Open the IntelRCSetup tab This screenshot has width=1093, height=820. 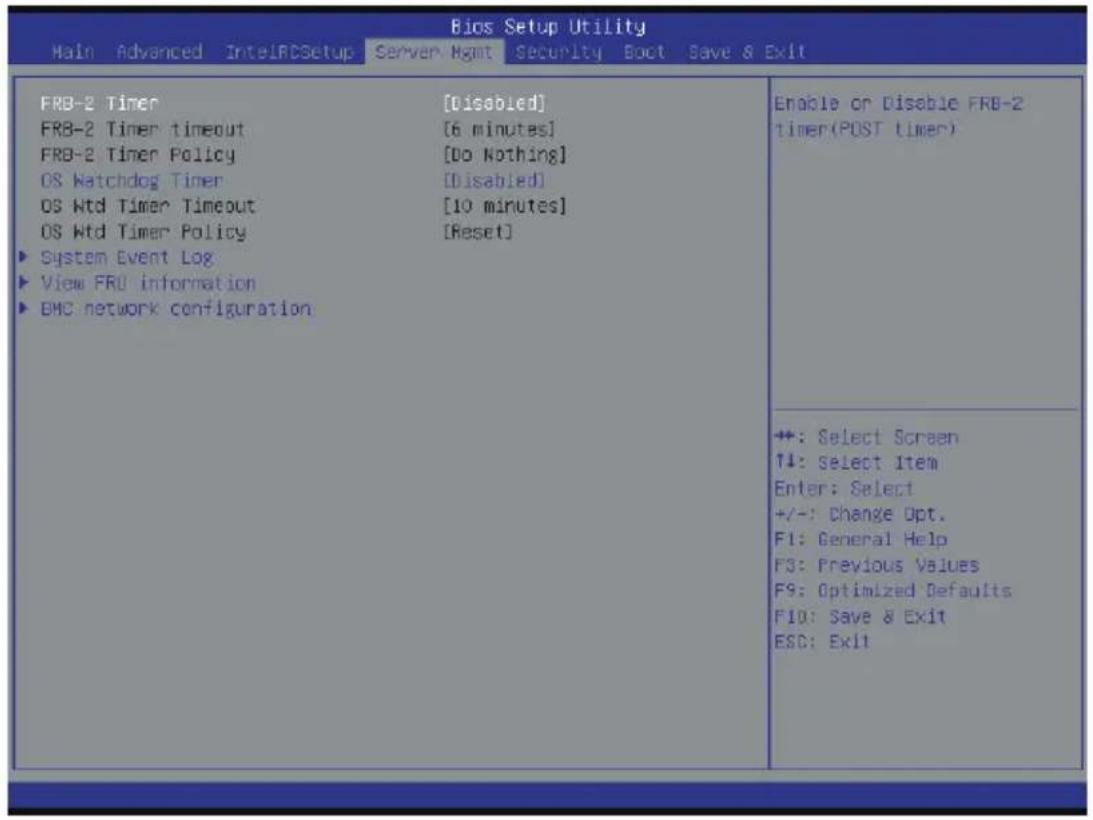289,52
